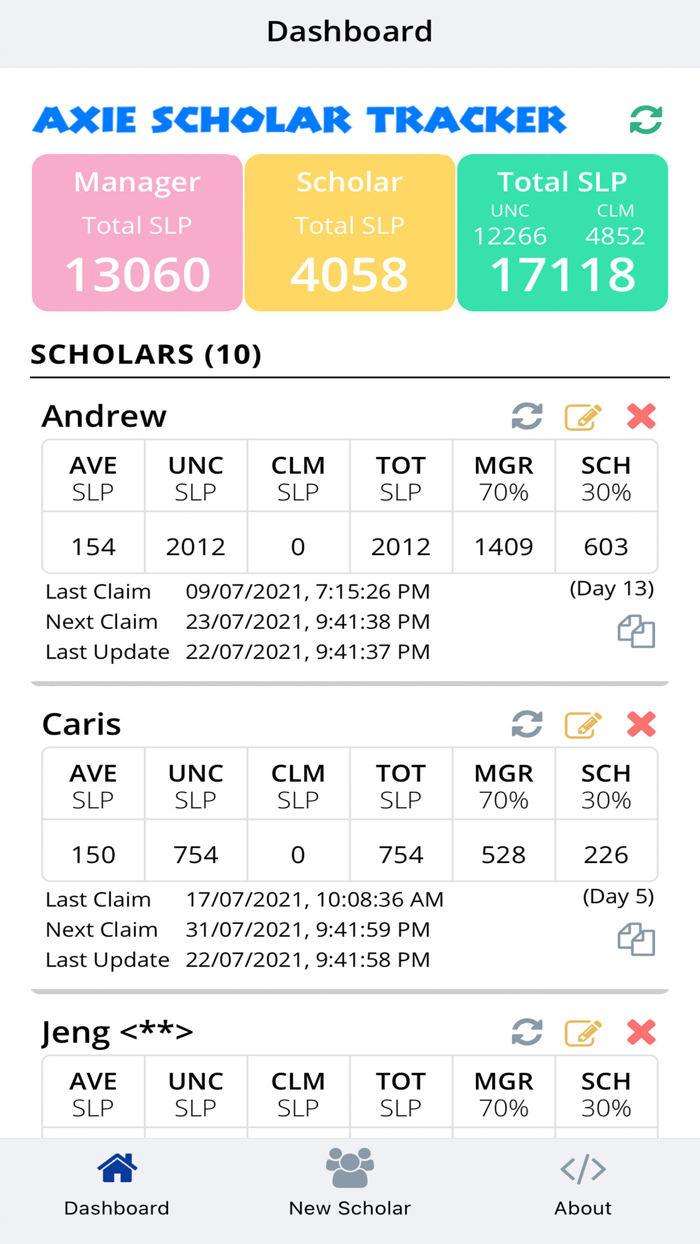The height and width of the screenshot is (1244, 700).
Task: Refresh all scholar data globally
Action: (x=646, y=119)
